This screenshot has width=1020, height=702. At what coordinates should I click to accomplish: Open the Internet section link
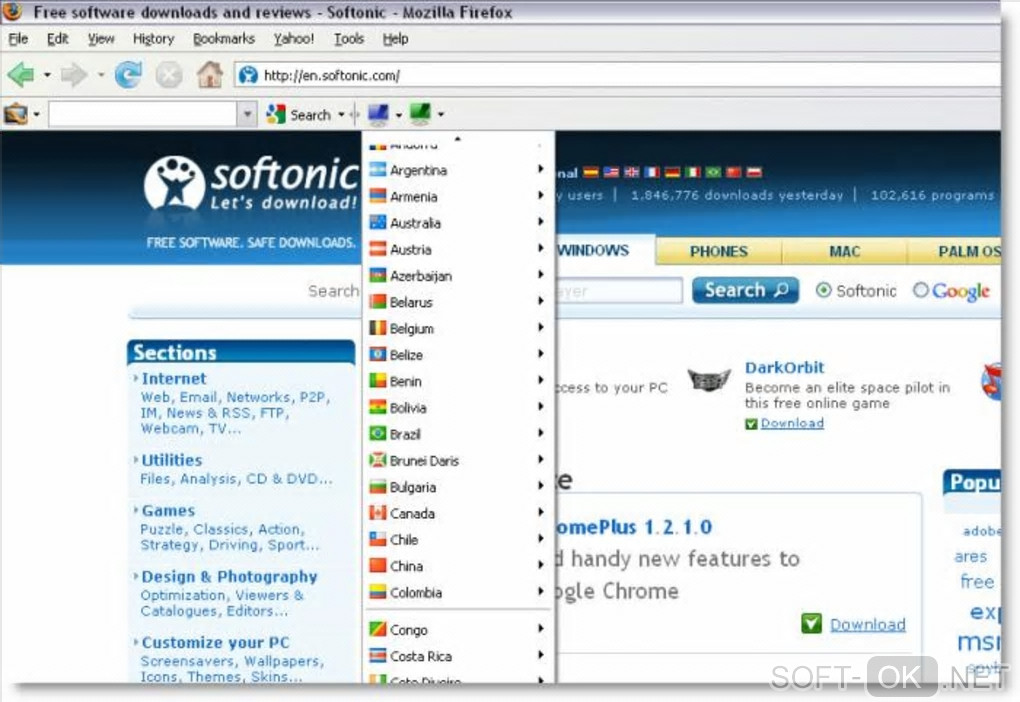click(174, 379)
